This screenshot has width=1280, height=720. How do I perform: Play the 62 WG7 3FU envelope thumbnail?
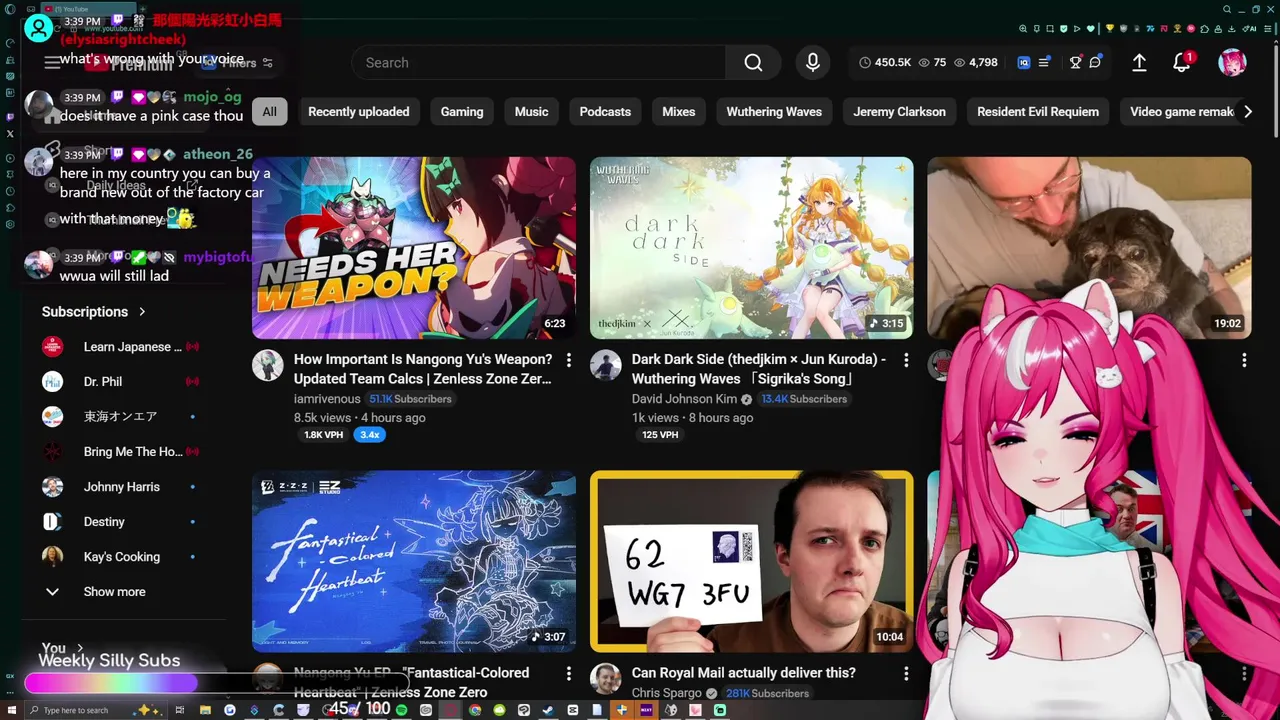752,561
